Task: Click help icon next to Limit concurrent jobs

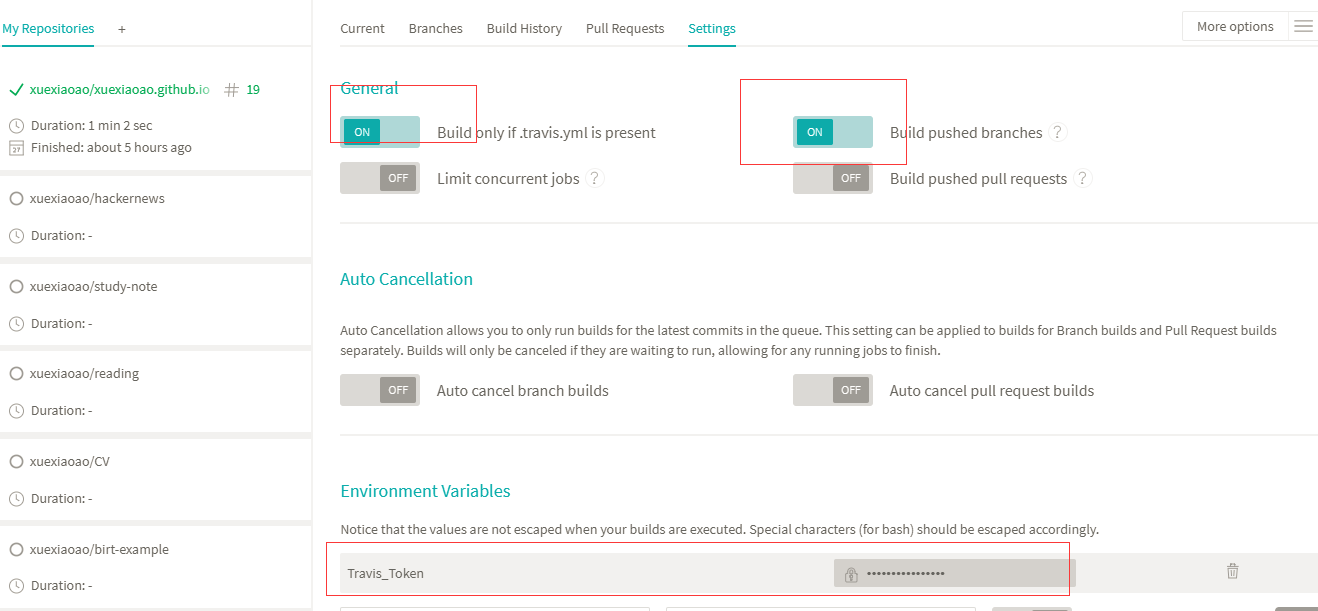Action: (x=594, y=178)
